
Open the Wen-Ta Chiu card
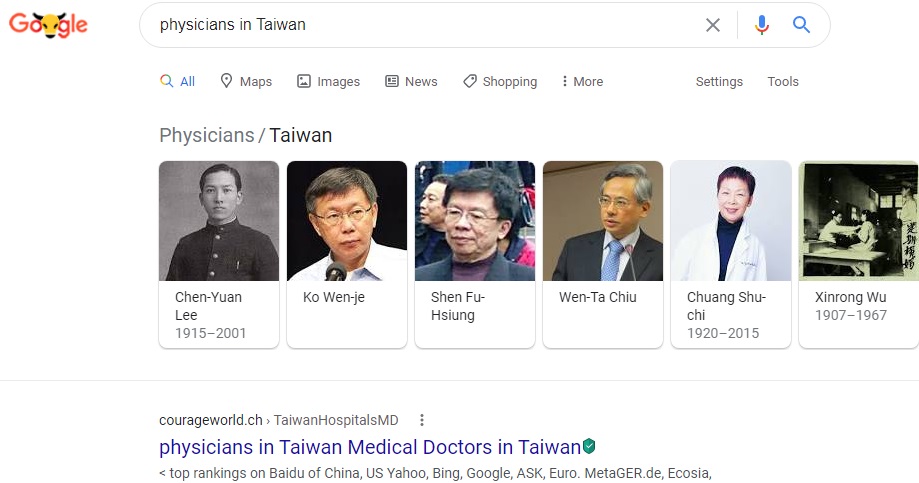[603, 254]
